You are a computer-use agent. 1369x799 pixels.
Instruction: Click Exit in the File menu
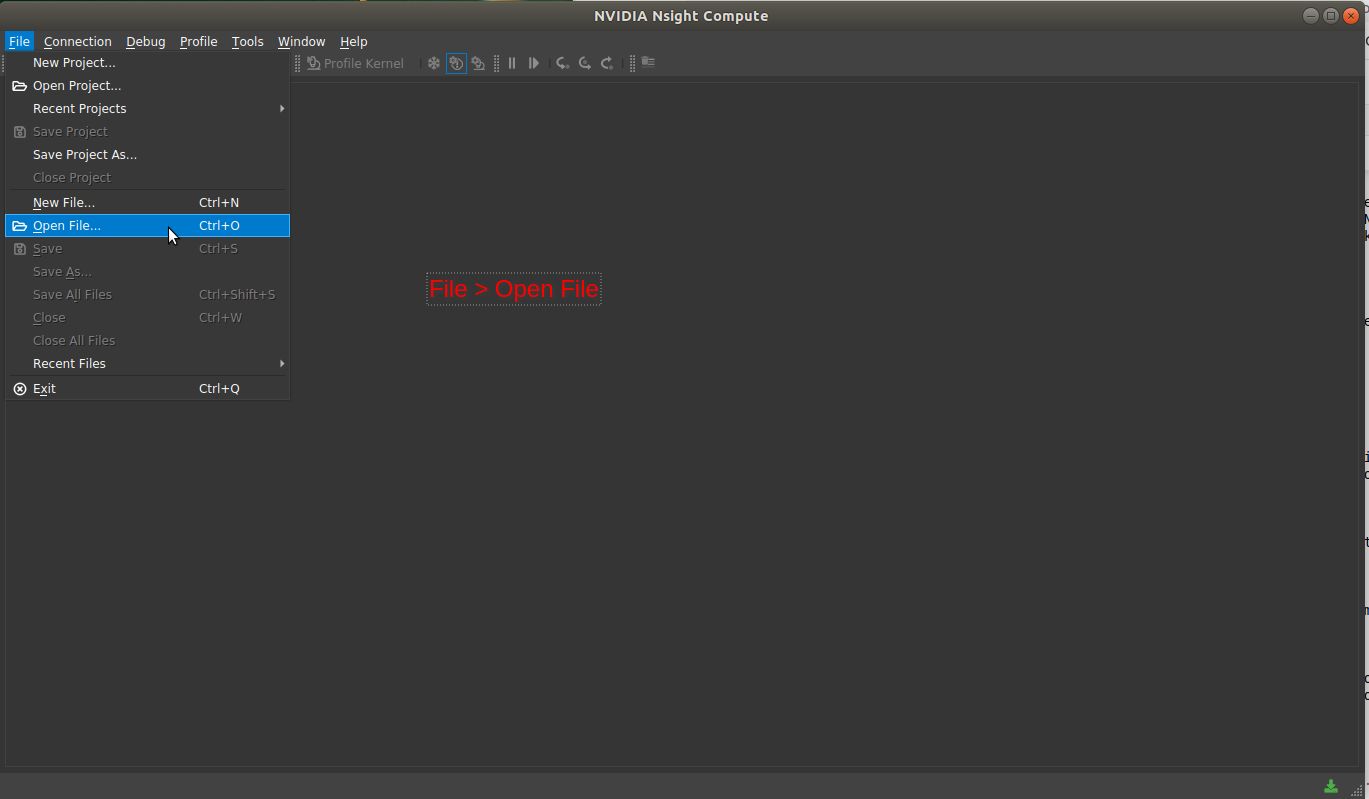click(x=44, y=389)
